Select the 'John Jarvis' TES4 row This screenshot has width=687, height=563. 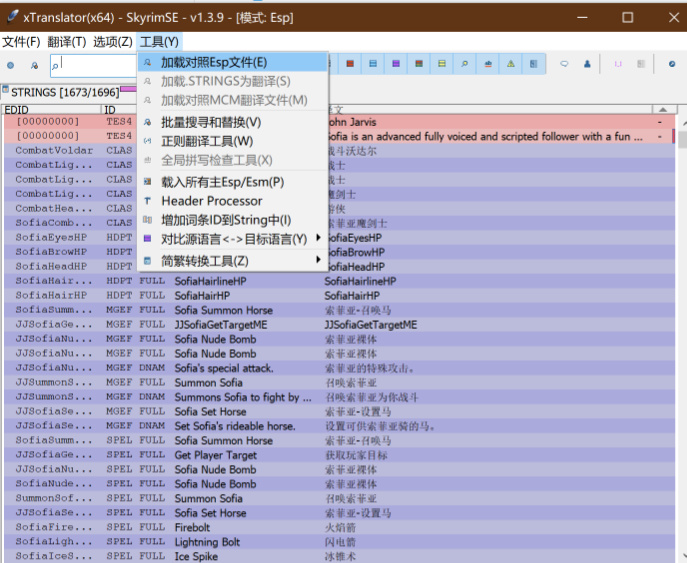(x=340, y=122)
